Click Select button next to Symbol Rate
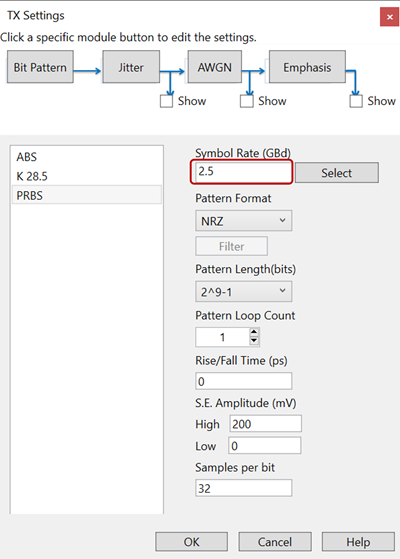 click(x=337, y=173)
